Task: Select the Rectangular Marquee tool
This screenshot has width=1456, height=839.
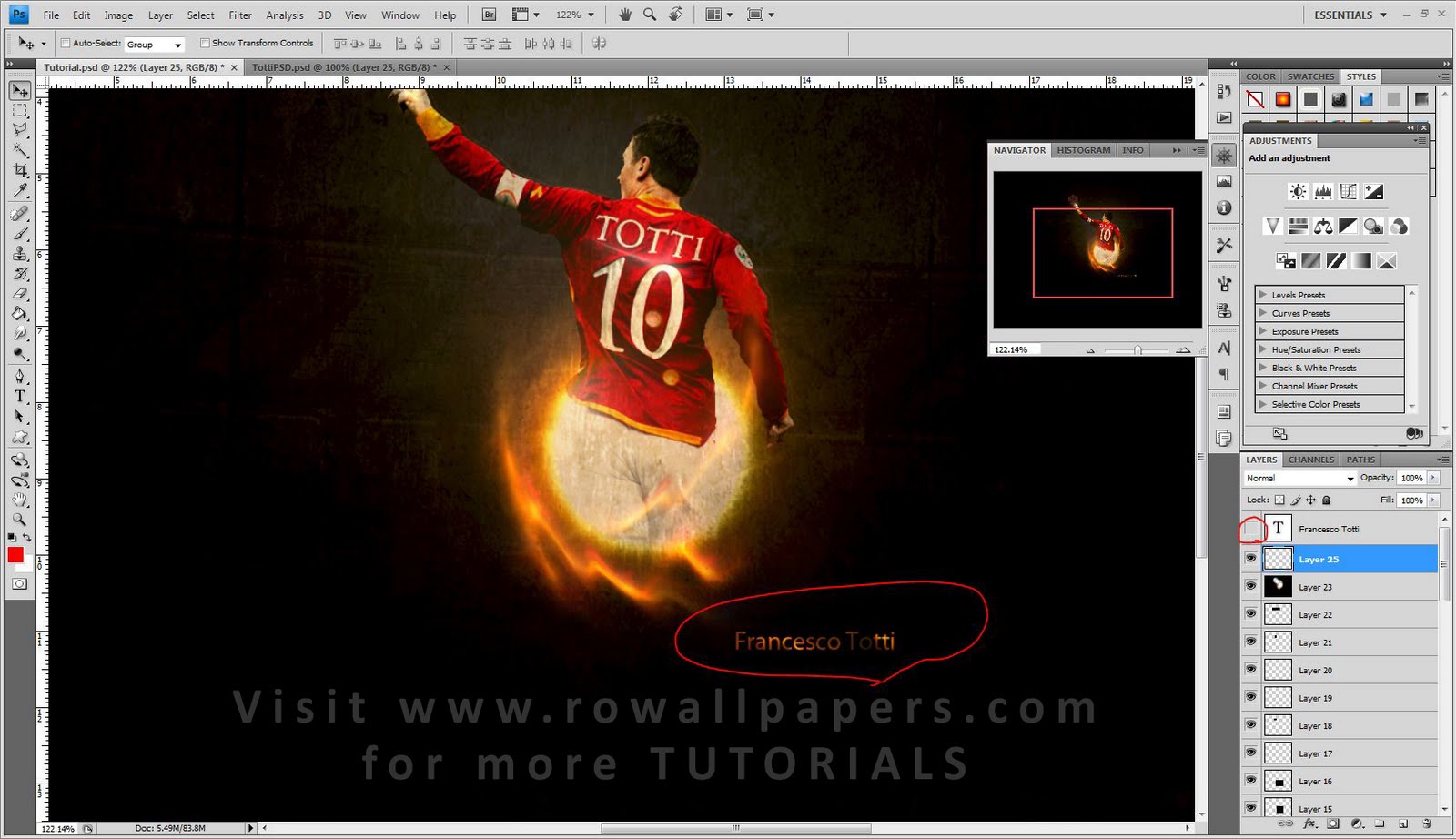Action: click(20, 111)
